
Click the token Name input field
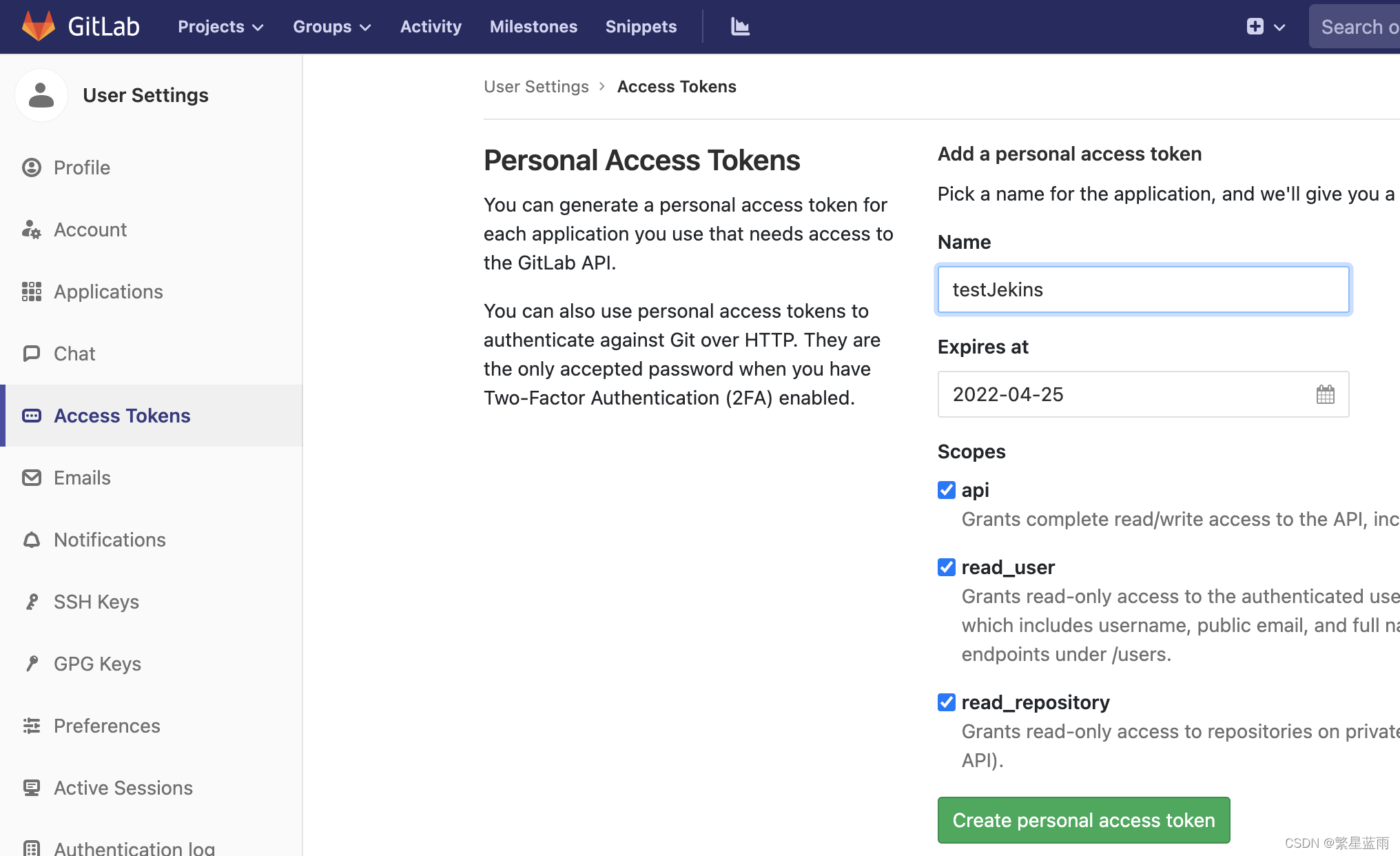[x=1142, y=289]
